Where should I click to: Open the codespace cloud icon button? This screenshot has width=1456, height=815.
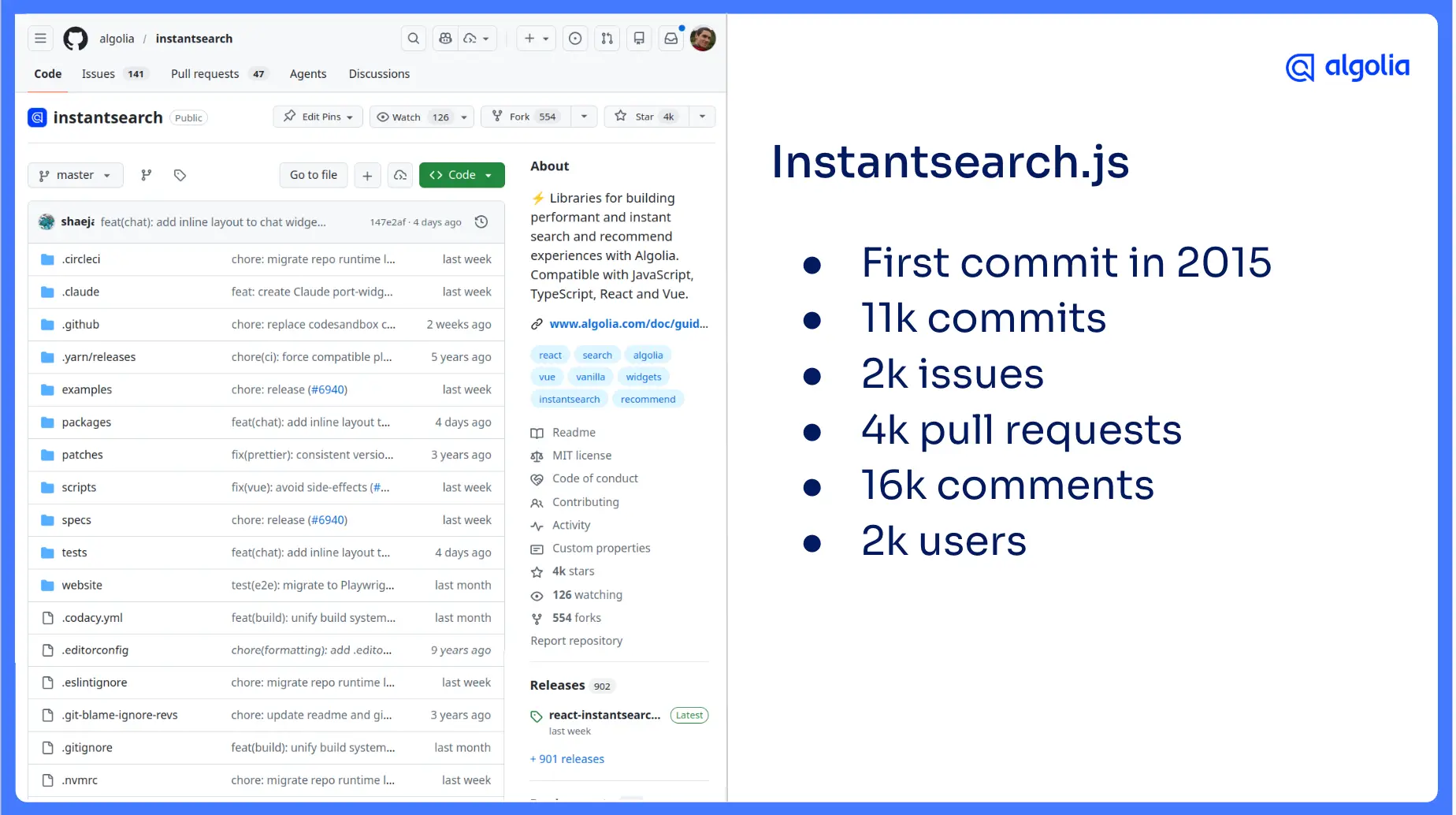tap(400, 175)
